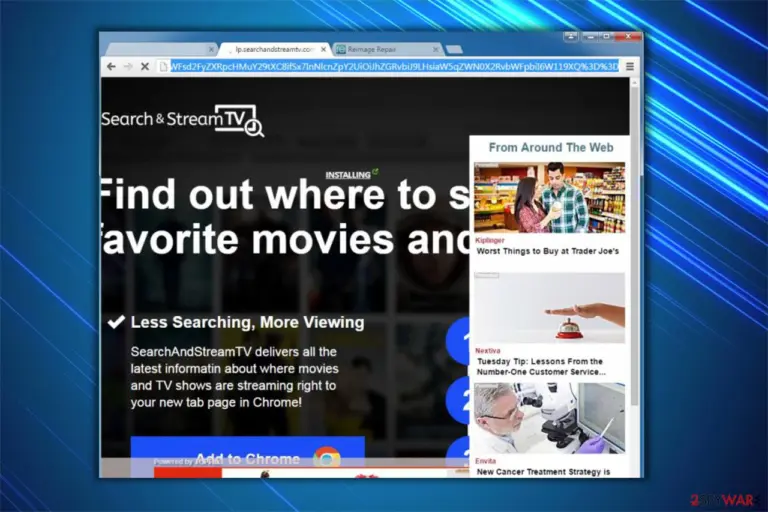Open the Chrome hamburger menu
This screenshot has width=768, height=512.
click(630, 66)
